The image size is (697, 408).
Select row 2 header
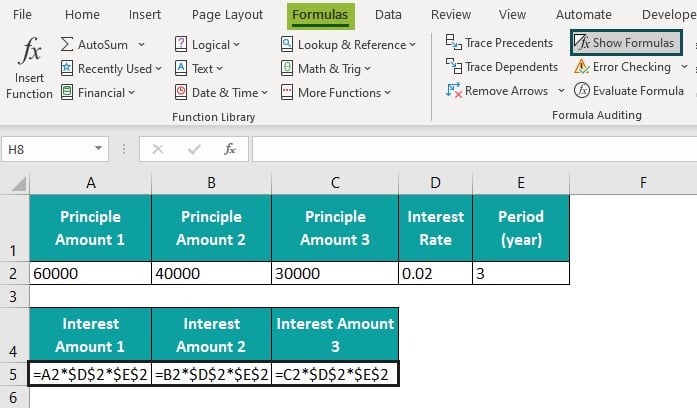pos(14,273)
